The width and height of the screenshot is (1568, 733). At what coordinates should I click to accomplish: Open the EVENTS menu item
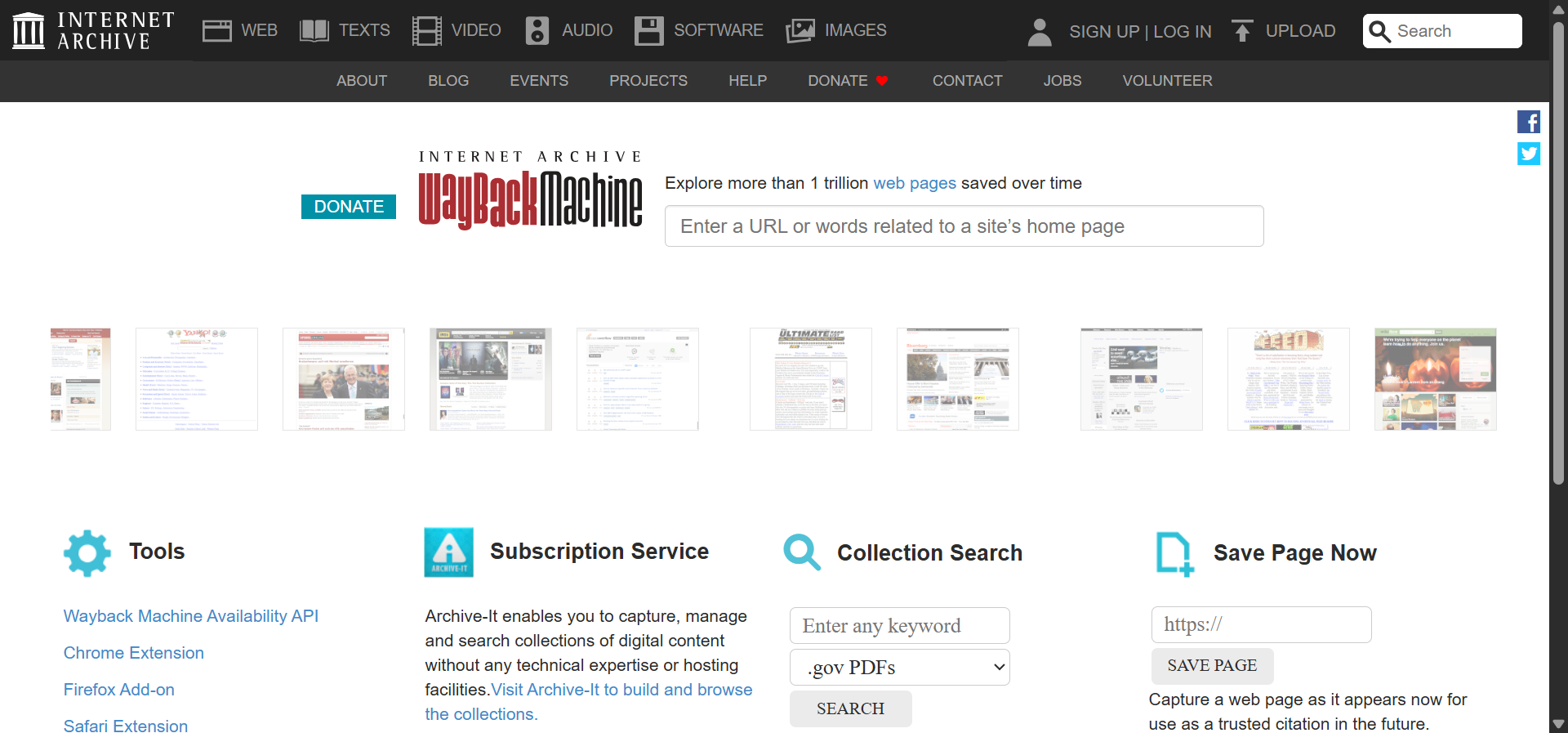click(x=539, y=81)
